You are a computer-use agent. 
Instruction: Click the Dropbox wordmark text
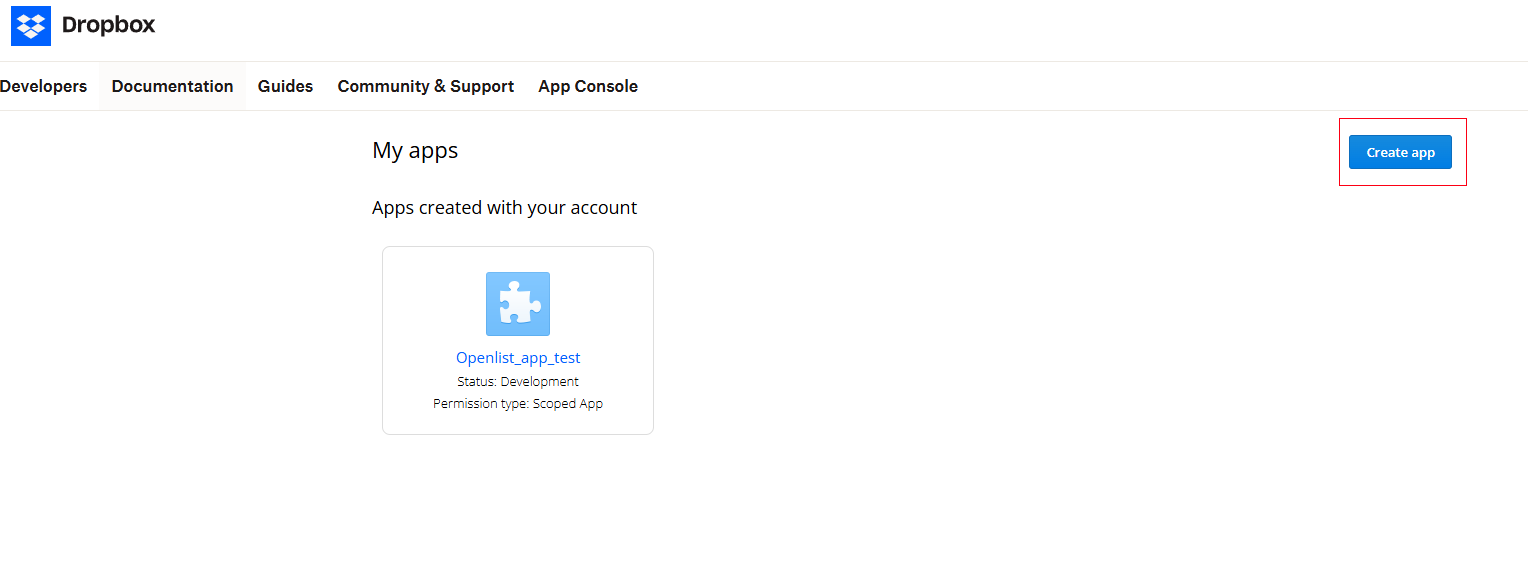[x=108, y=26]
